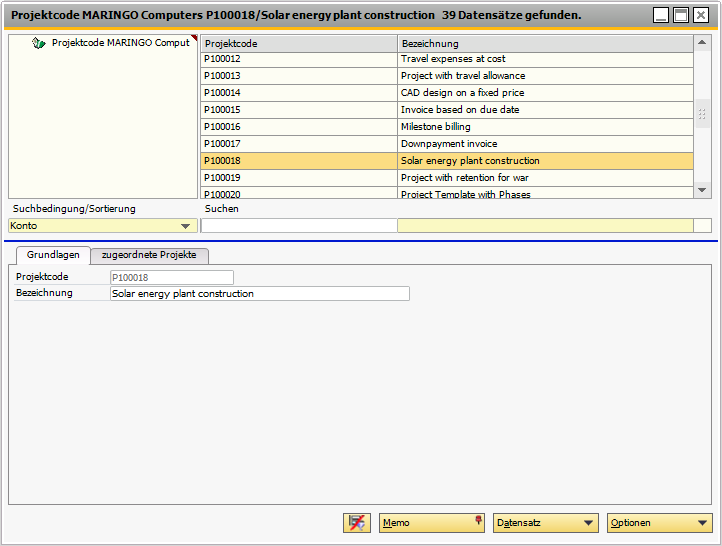Select Projektcode MARINGO Comput tree node
The width and height of the screenshot is (722, 546).
[120, 44]
